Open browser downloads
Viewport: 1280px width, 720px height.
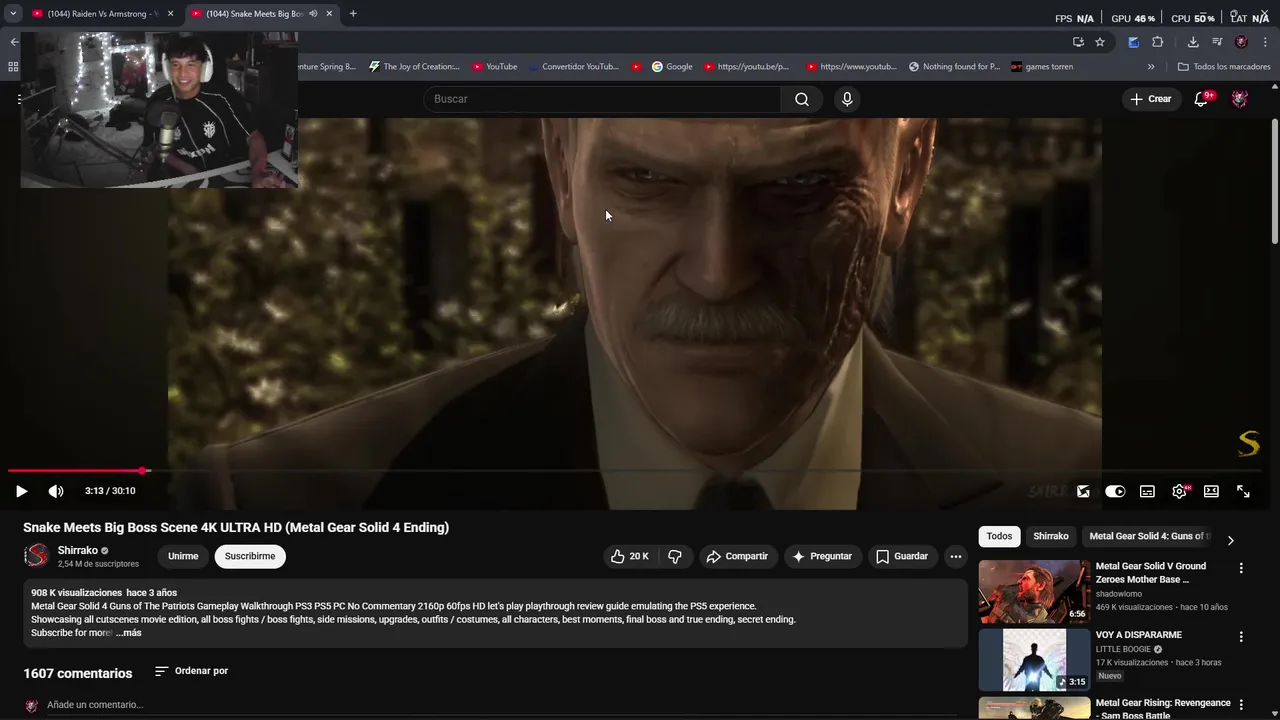[1193, 42]
